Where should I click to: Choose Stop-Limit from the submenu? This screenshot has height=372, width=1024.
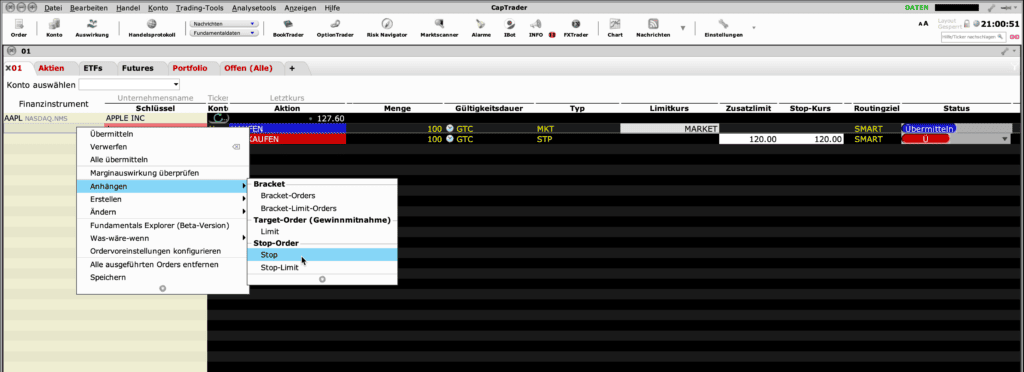point(322,268)
